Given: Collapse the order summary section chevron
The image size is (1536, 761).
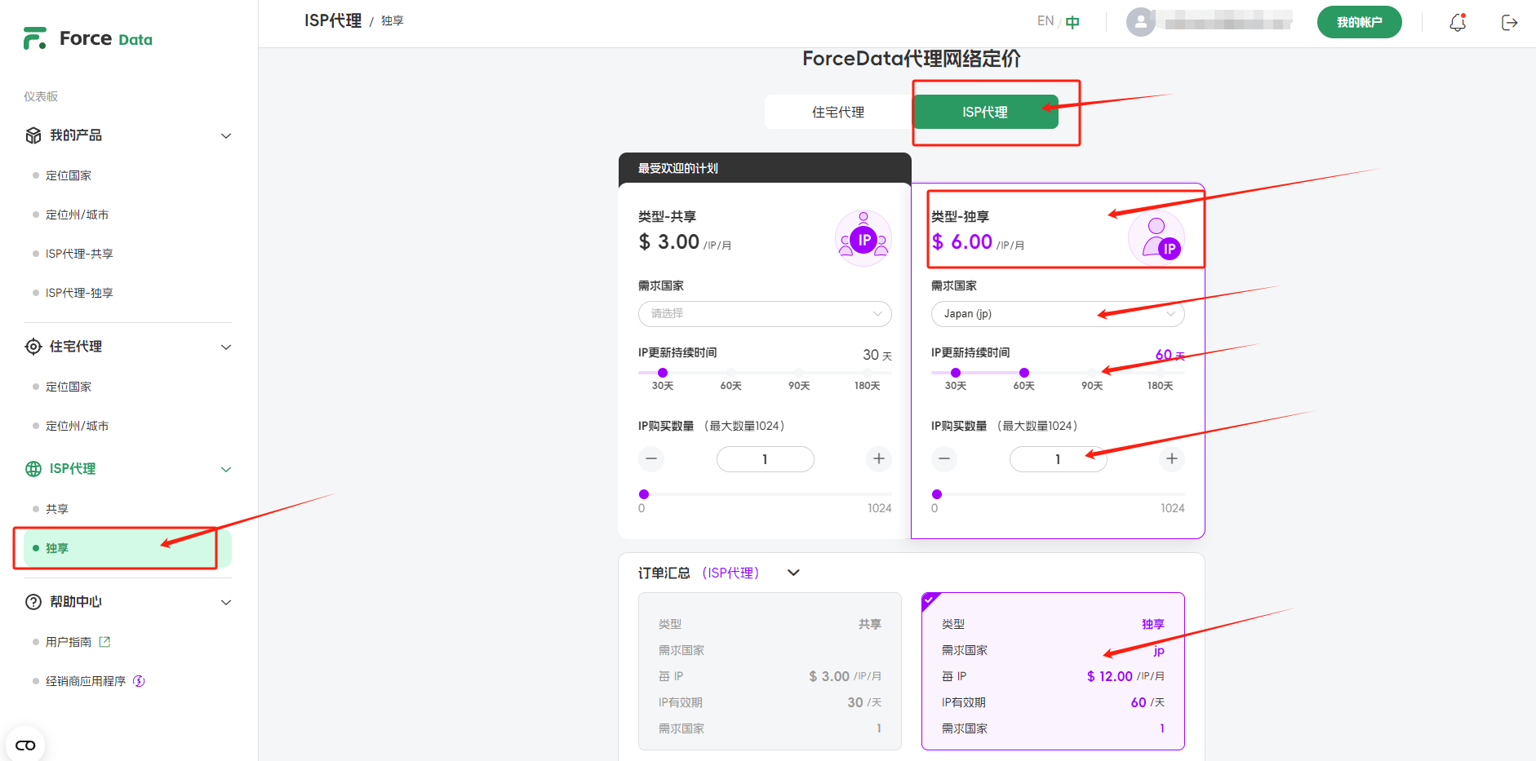Looking at the screenshot, I should (793, 573).
